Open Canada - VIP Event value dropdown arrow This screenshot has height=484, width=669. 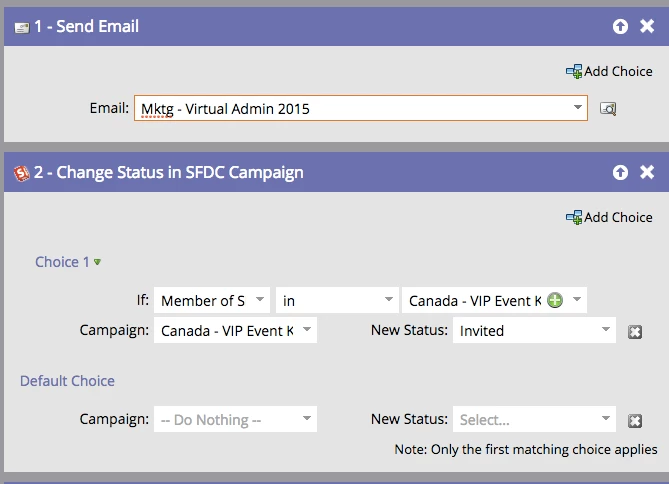[x=577, y=300]
